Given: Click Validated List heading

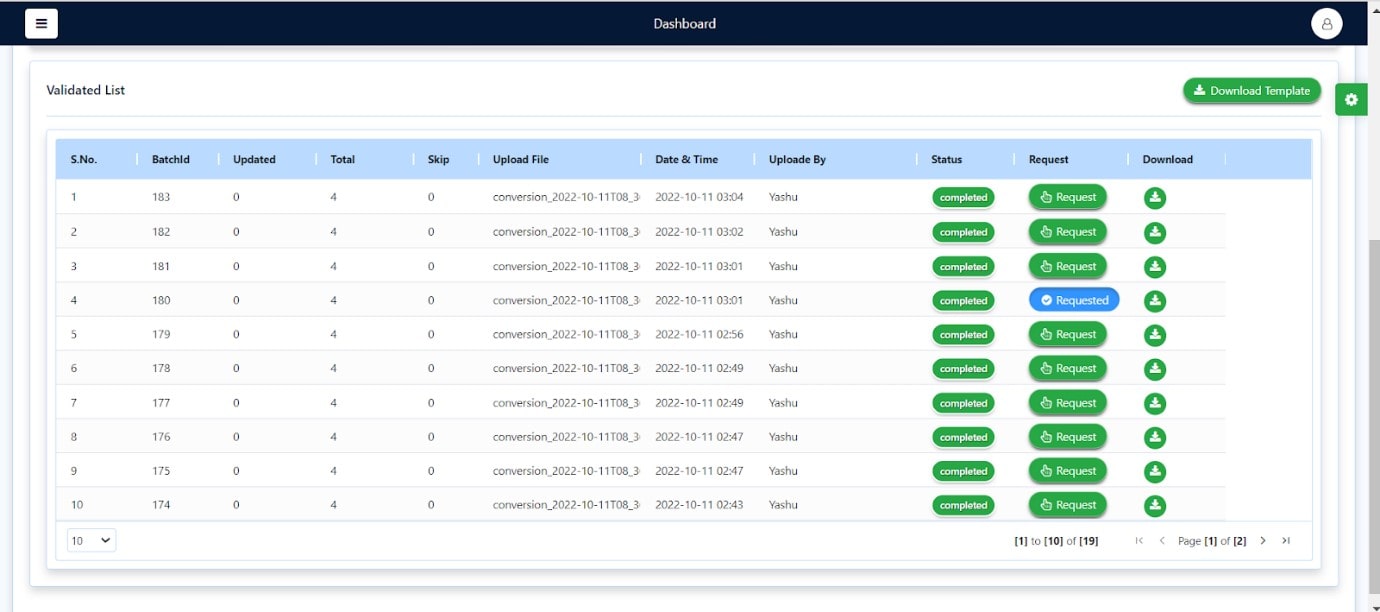Looking at the screenshot, I should (86, 90).
